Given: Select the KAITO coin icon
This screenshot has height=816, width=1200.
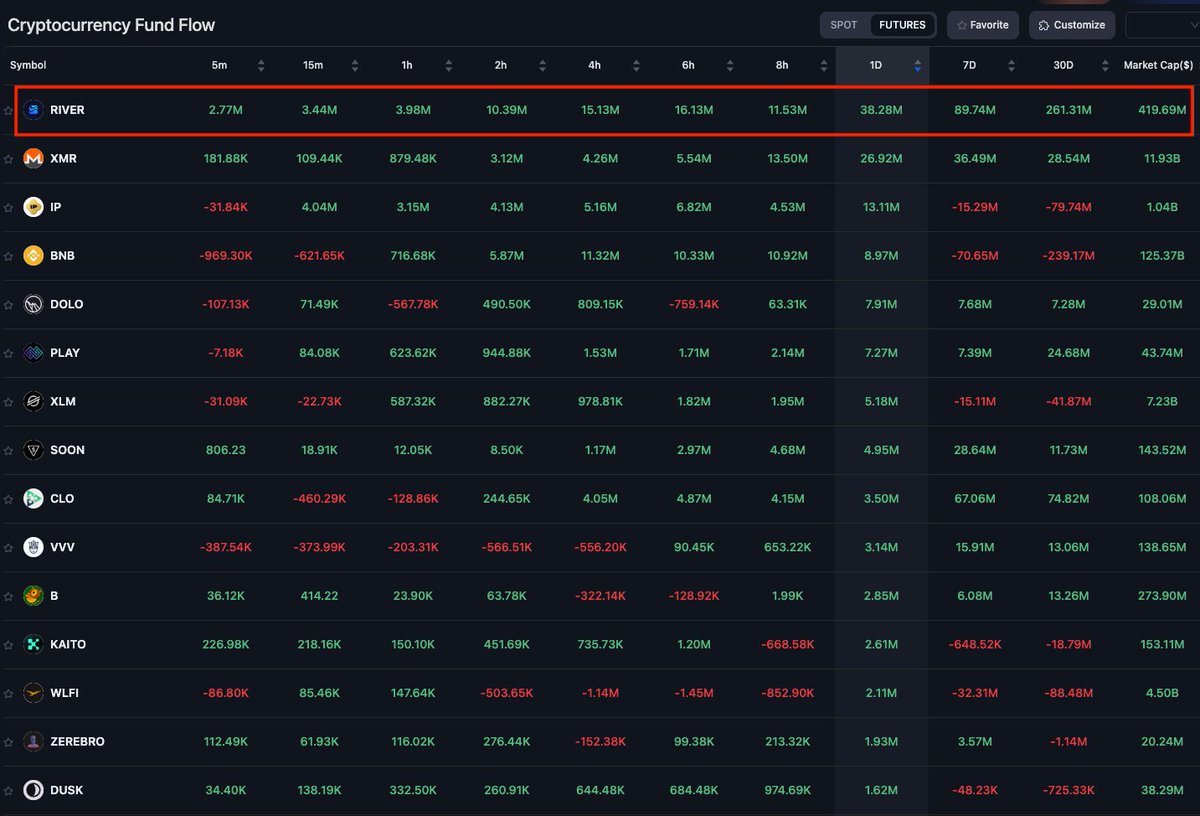Looking at the screenshot, I should [x=32, y=644].
